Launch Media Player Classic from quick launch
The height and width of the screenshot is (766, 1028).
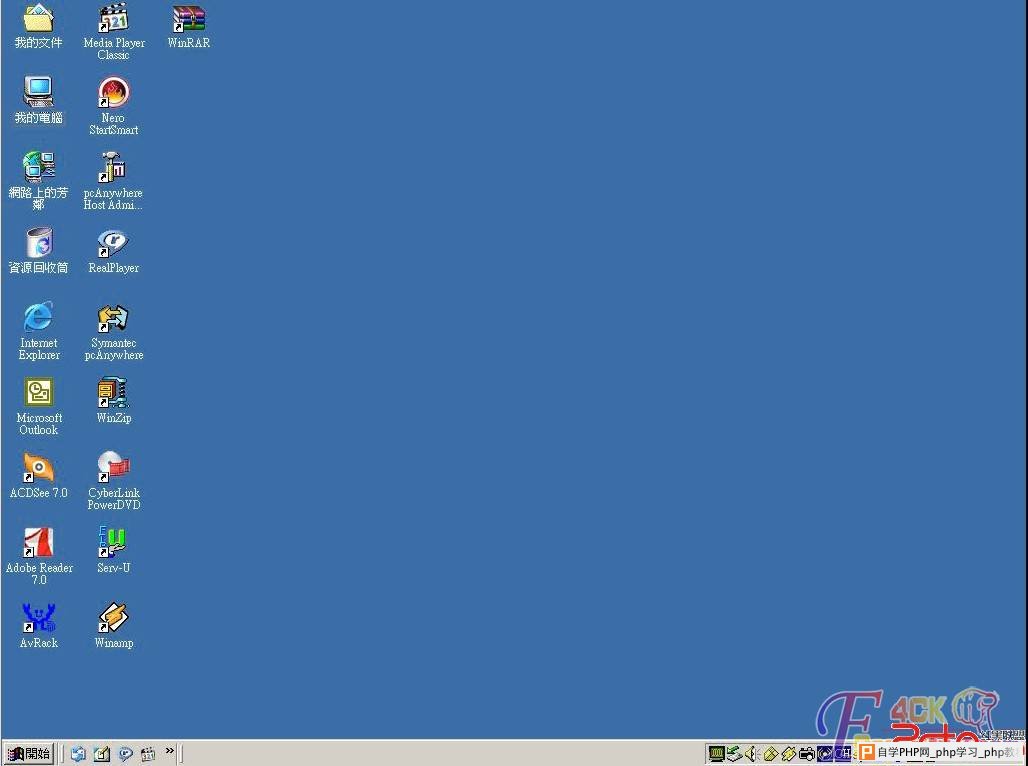148,754
